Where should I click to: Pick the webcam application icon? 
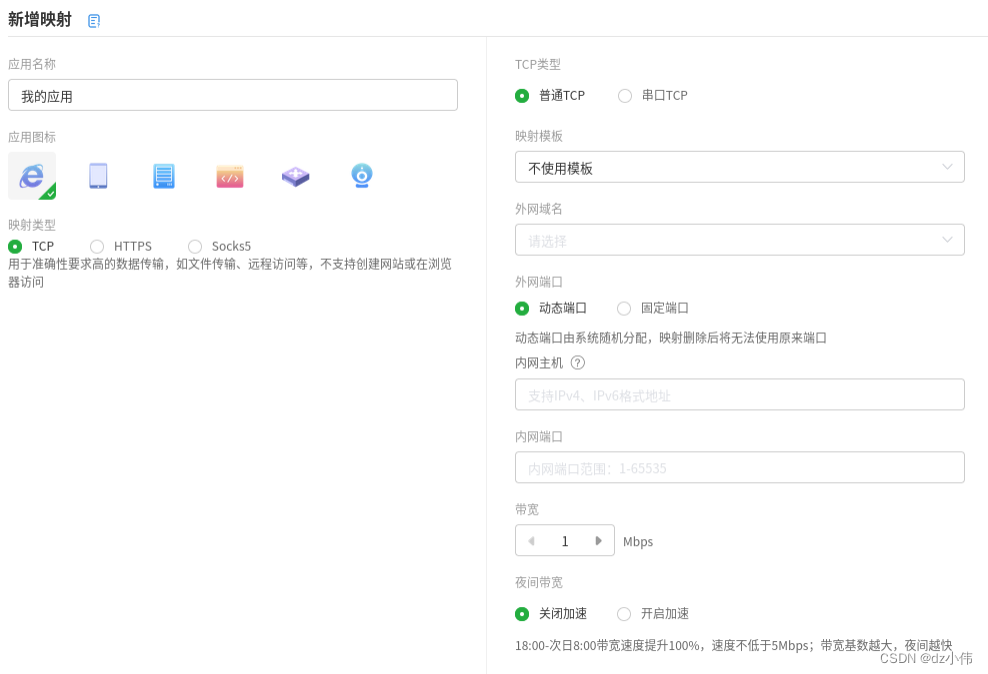[x=362, y=175]
